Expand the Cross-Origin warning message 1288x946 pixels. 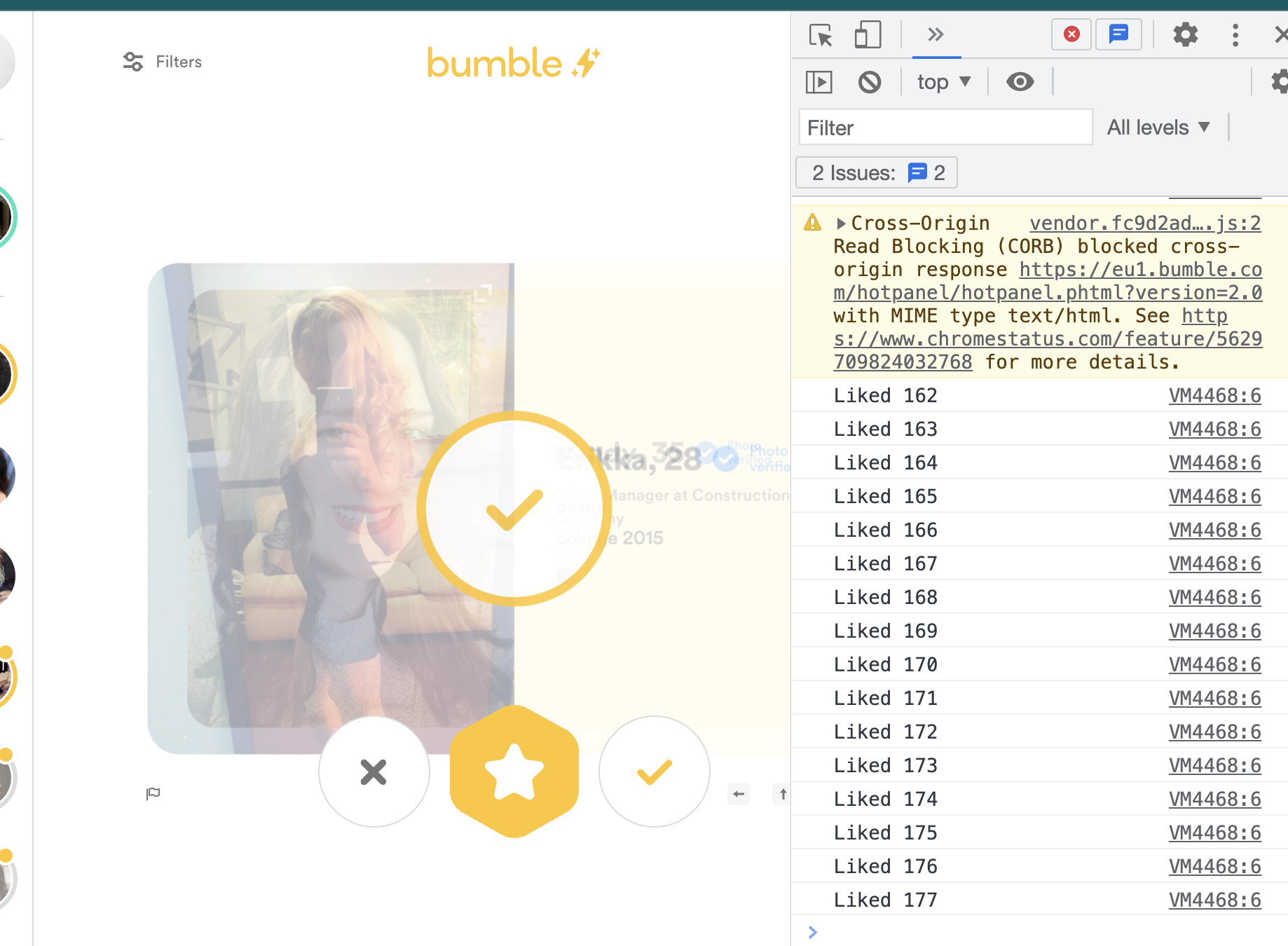point(841,224)
